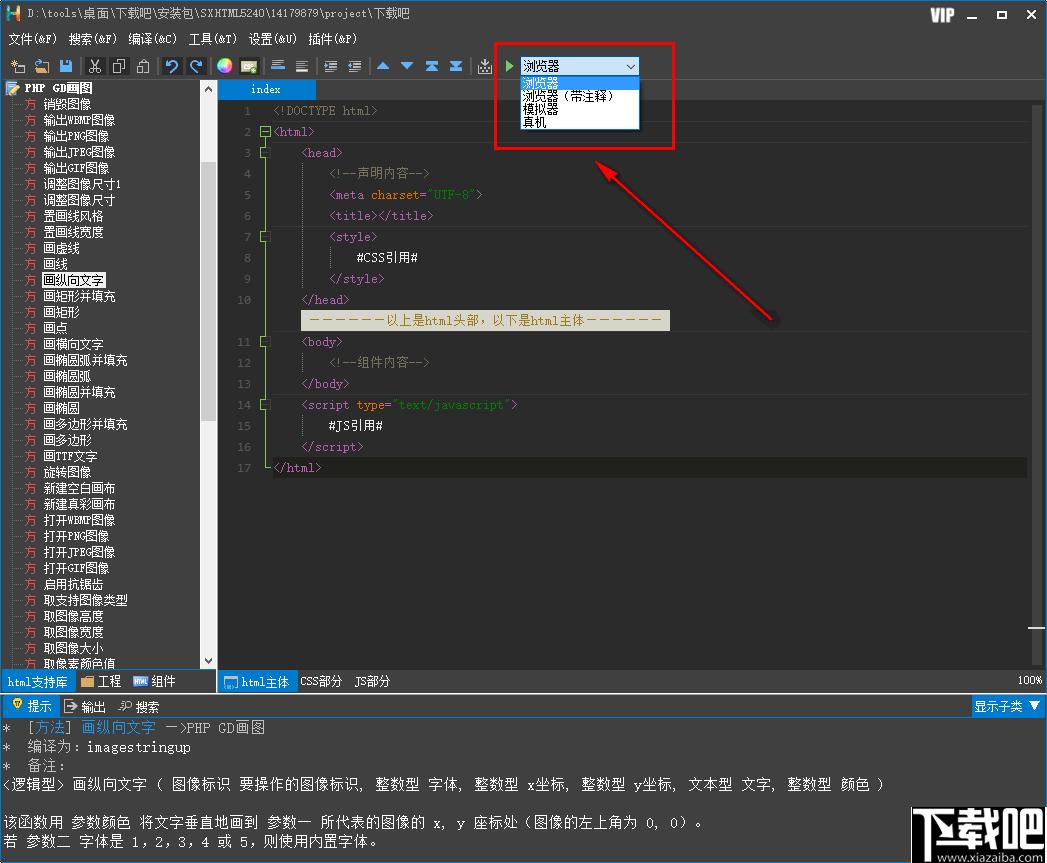Select 启用抗锯齿 method in tree

[x=73, y=584]
